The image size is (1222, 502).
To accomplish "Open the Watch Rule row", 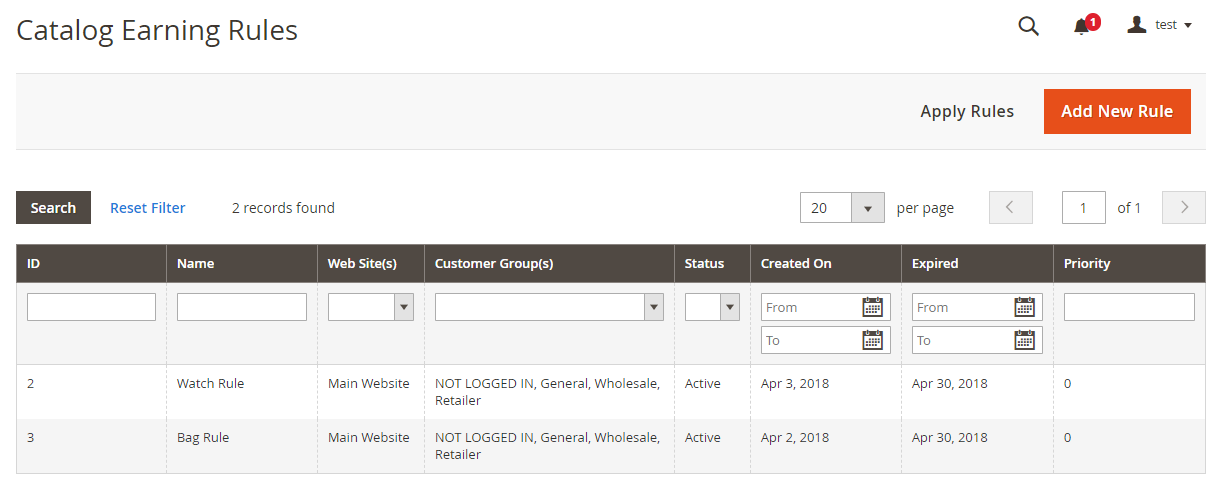I will tap(210, 383).
